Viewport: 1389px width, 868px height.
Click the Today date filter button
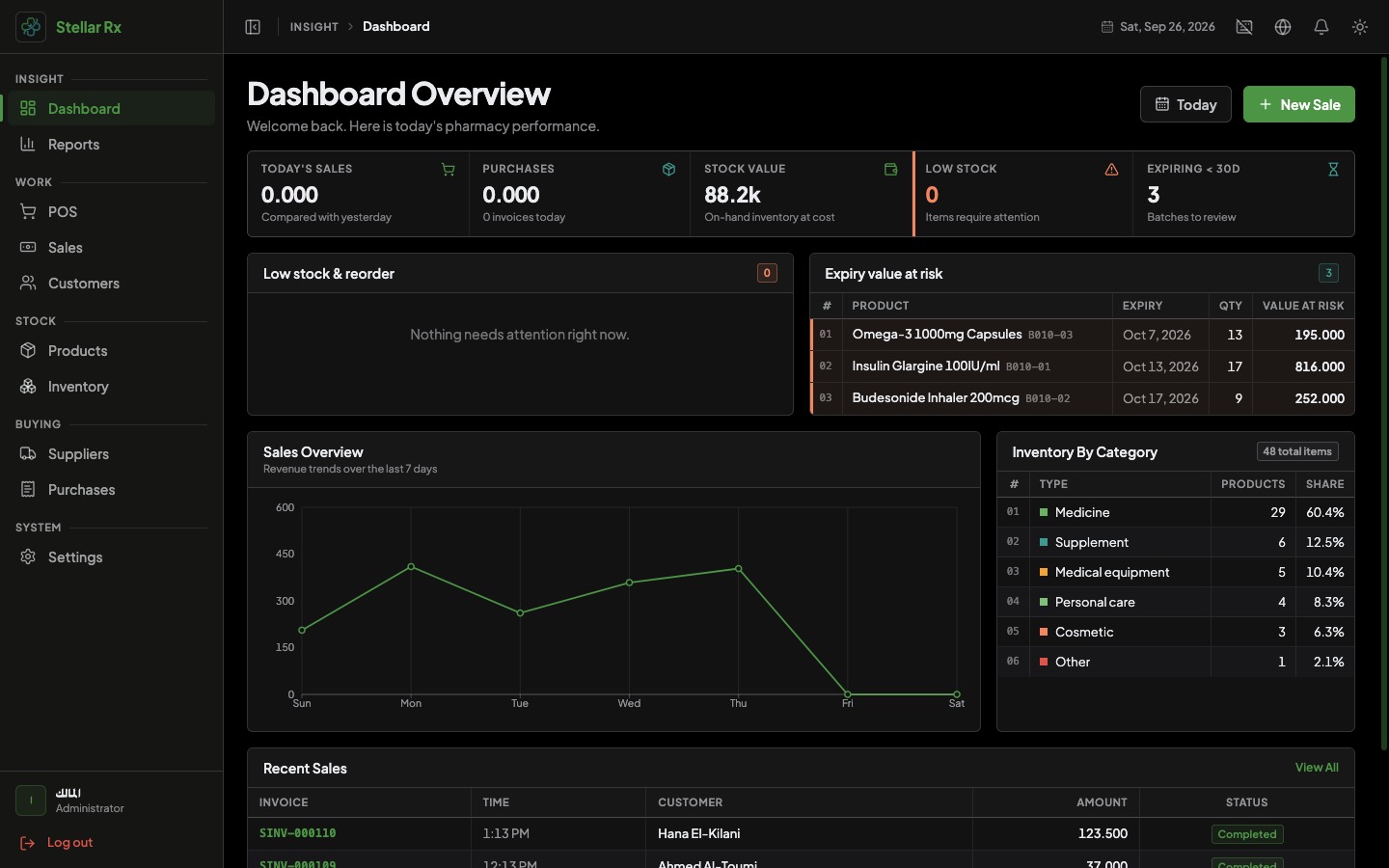pos(1185,105)
